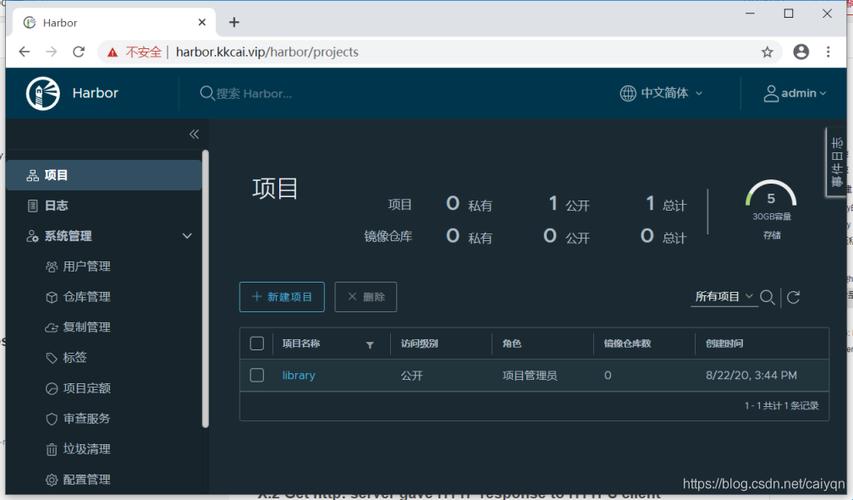Close the Harbor browser tab

click(202, 22)
